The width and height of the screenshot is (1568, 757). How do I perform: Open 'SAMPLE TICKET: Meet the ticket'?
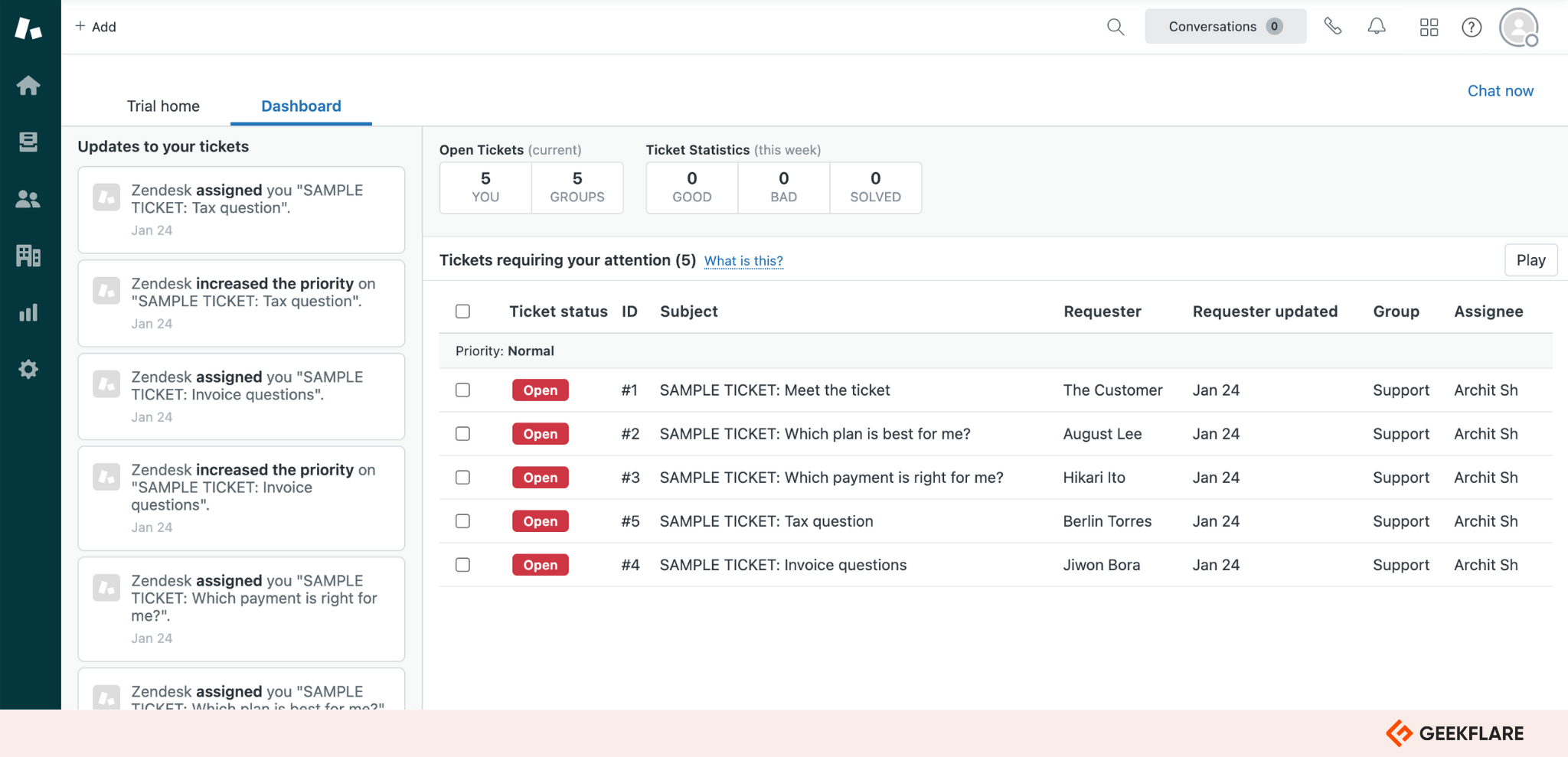point(775,390)
